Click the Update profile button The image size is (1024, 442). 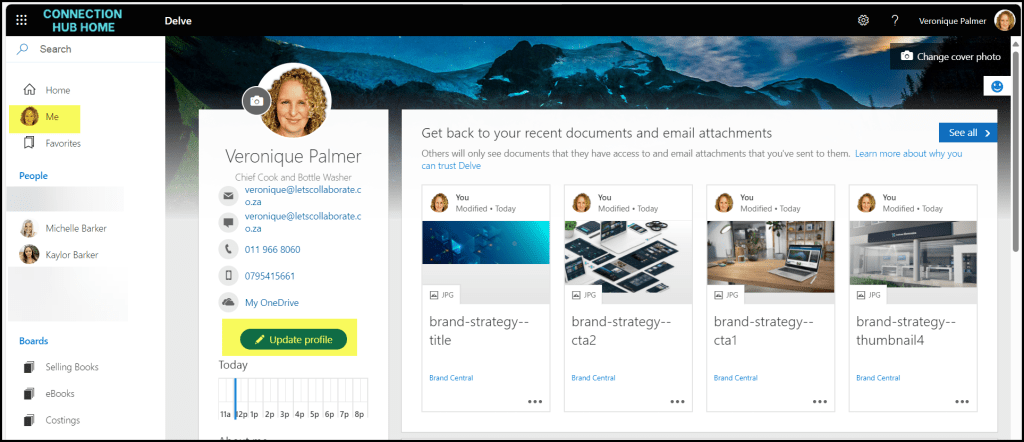[x=293, y=339]
